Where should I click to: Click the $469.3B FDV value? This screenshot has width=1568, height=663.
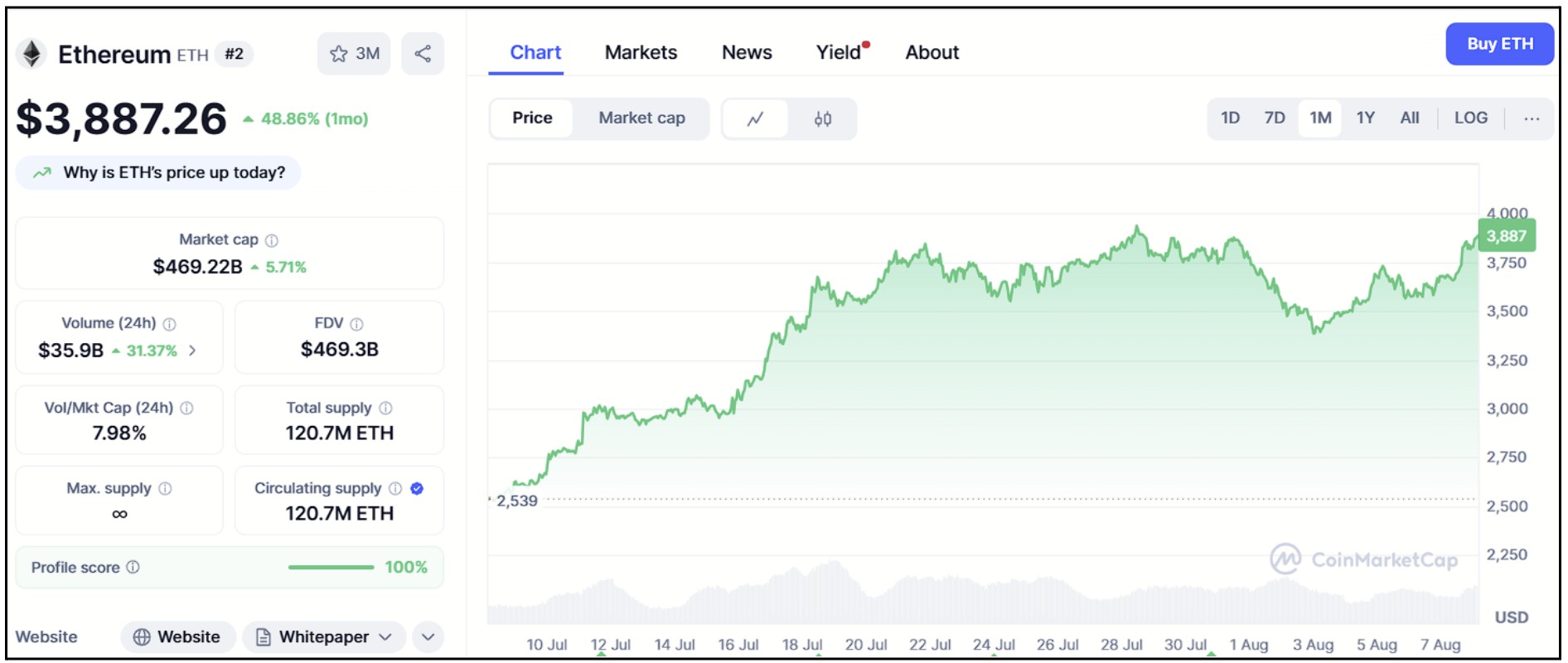(339, 350)
